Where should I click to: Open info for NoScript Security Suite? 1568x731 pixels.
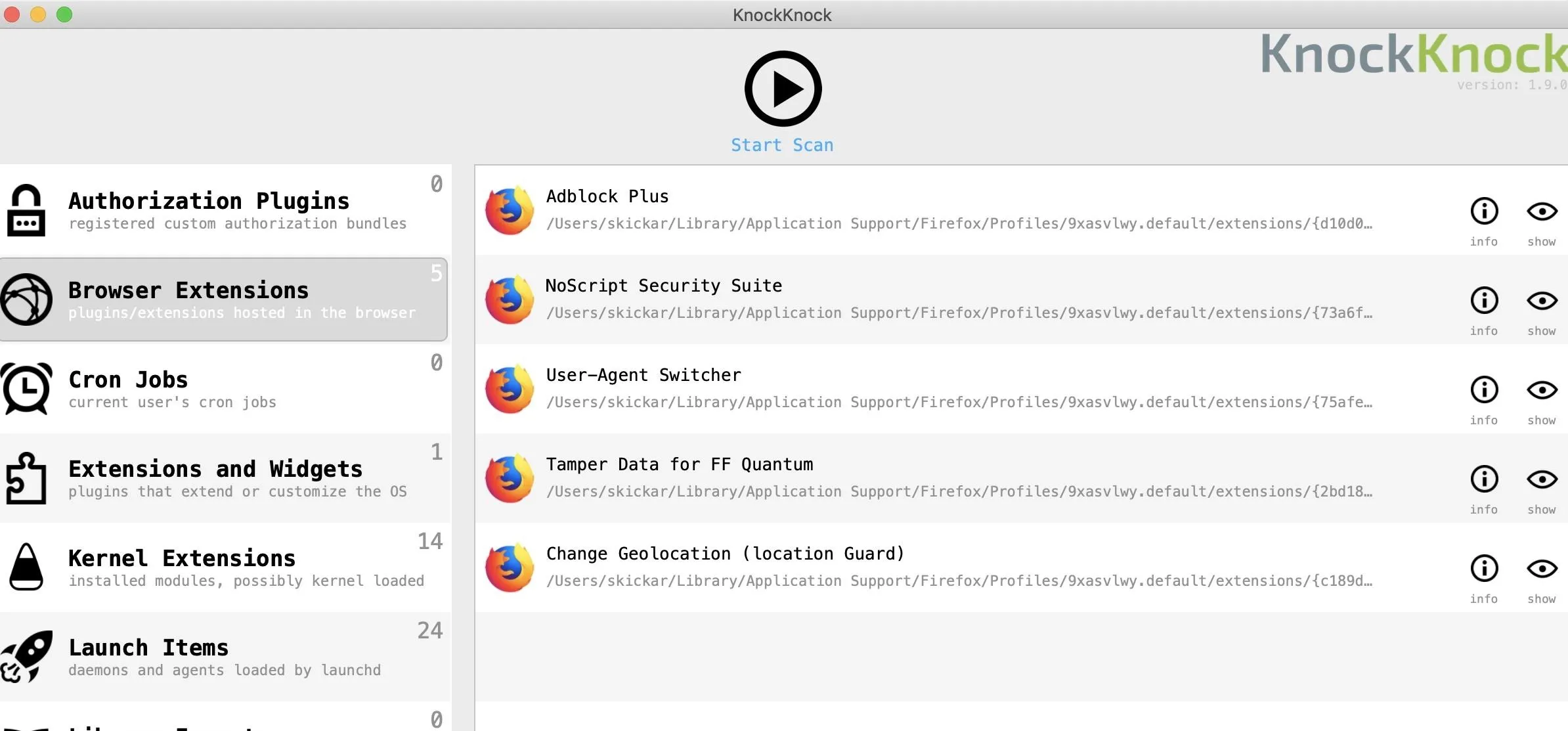[1484, 301]
